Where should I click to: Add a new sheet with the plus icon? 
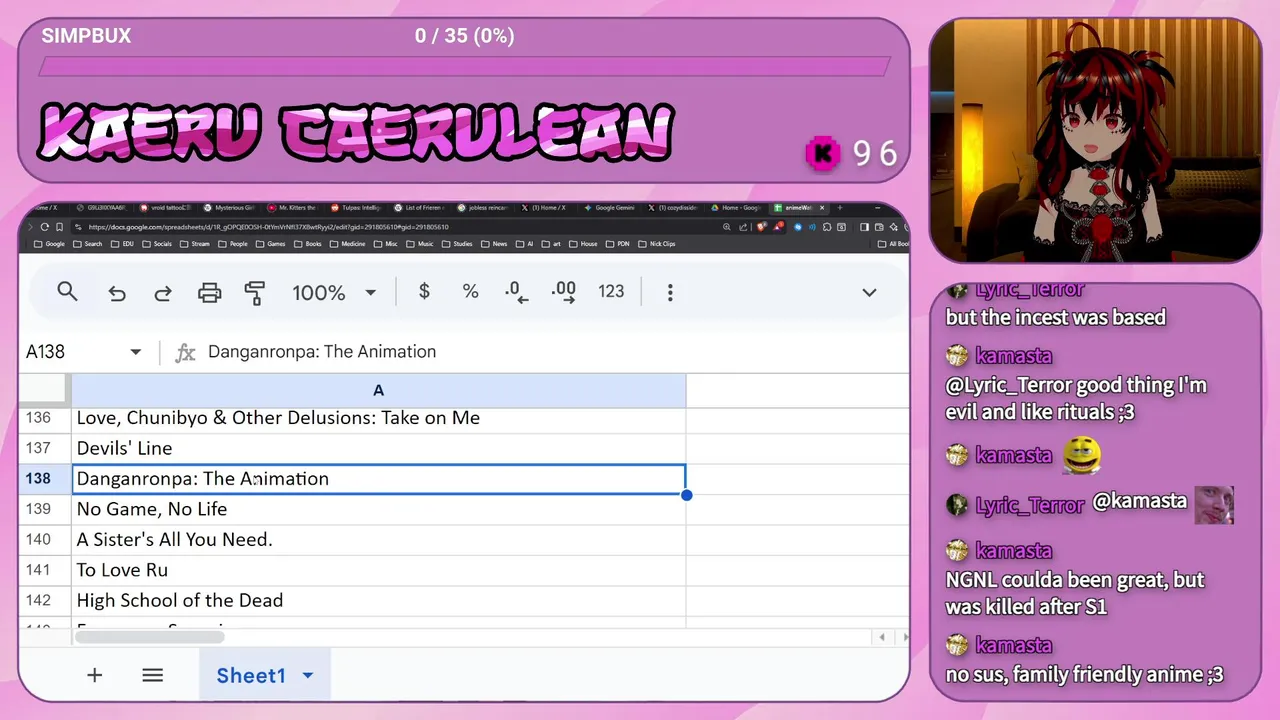click(x=94, y=675)
